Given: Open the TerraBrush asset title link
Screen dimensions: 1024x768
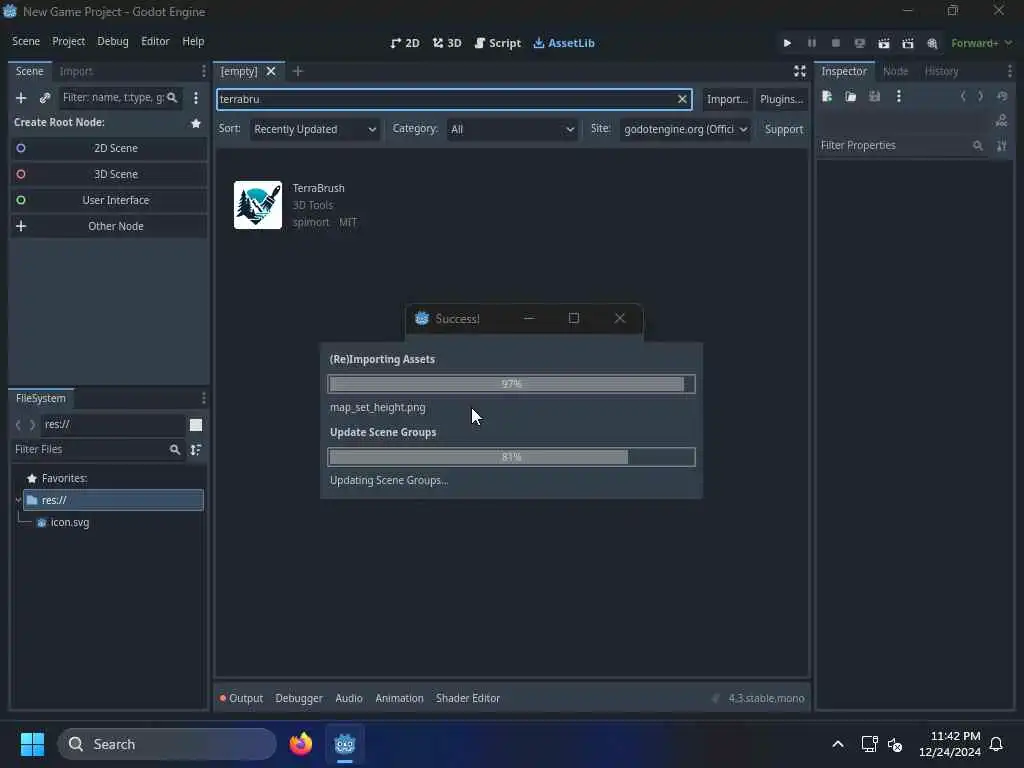Looking at the screenshot, I should (x=319, y=188).
